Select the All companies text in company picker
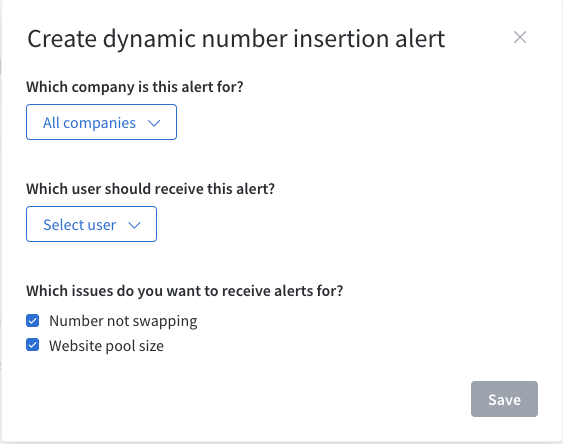The image size is (563, 444). click(89, 123)
